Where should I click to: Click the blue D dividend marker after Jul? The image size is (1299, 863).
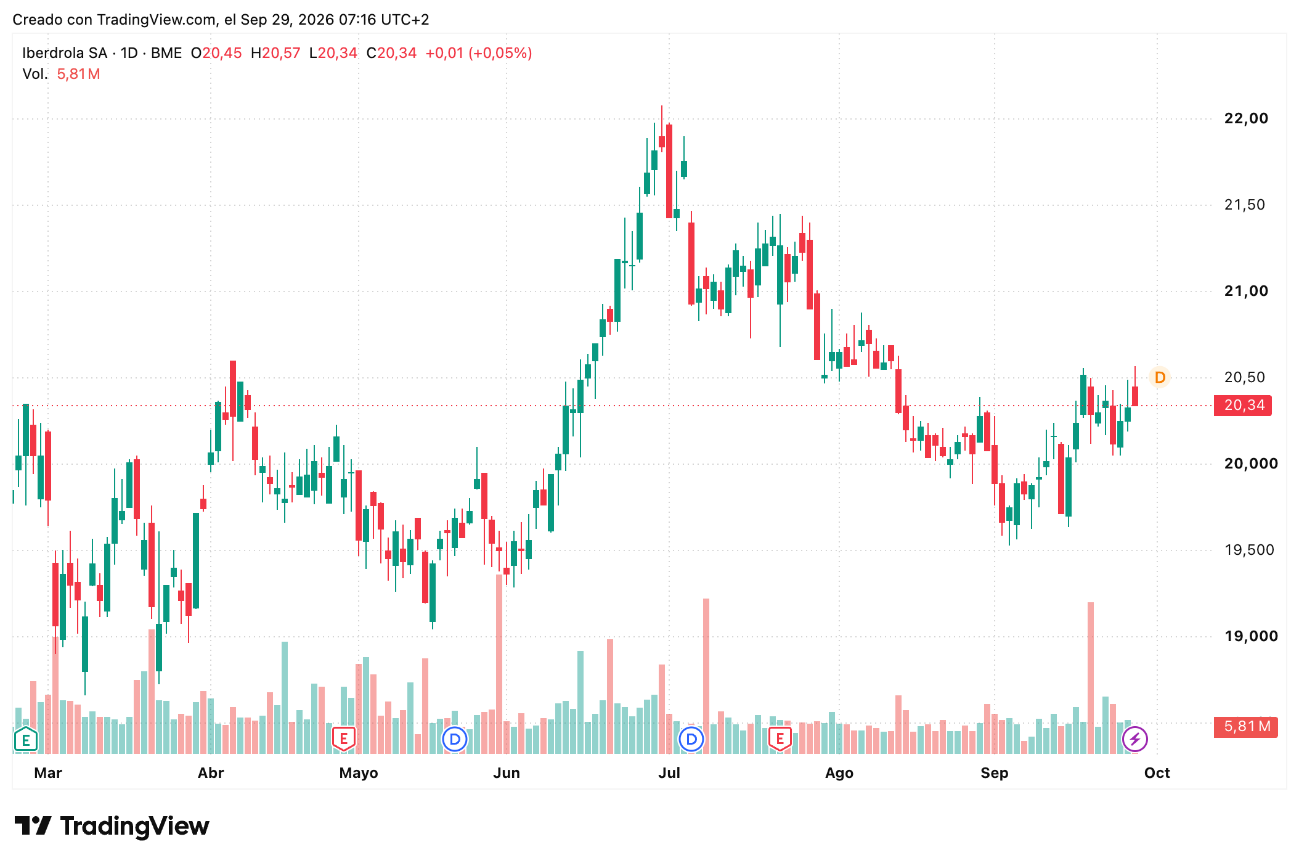pyautogui.click(x=691, y=739)
